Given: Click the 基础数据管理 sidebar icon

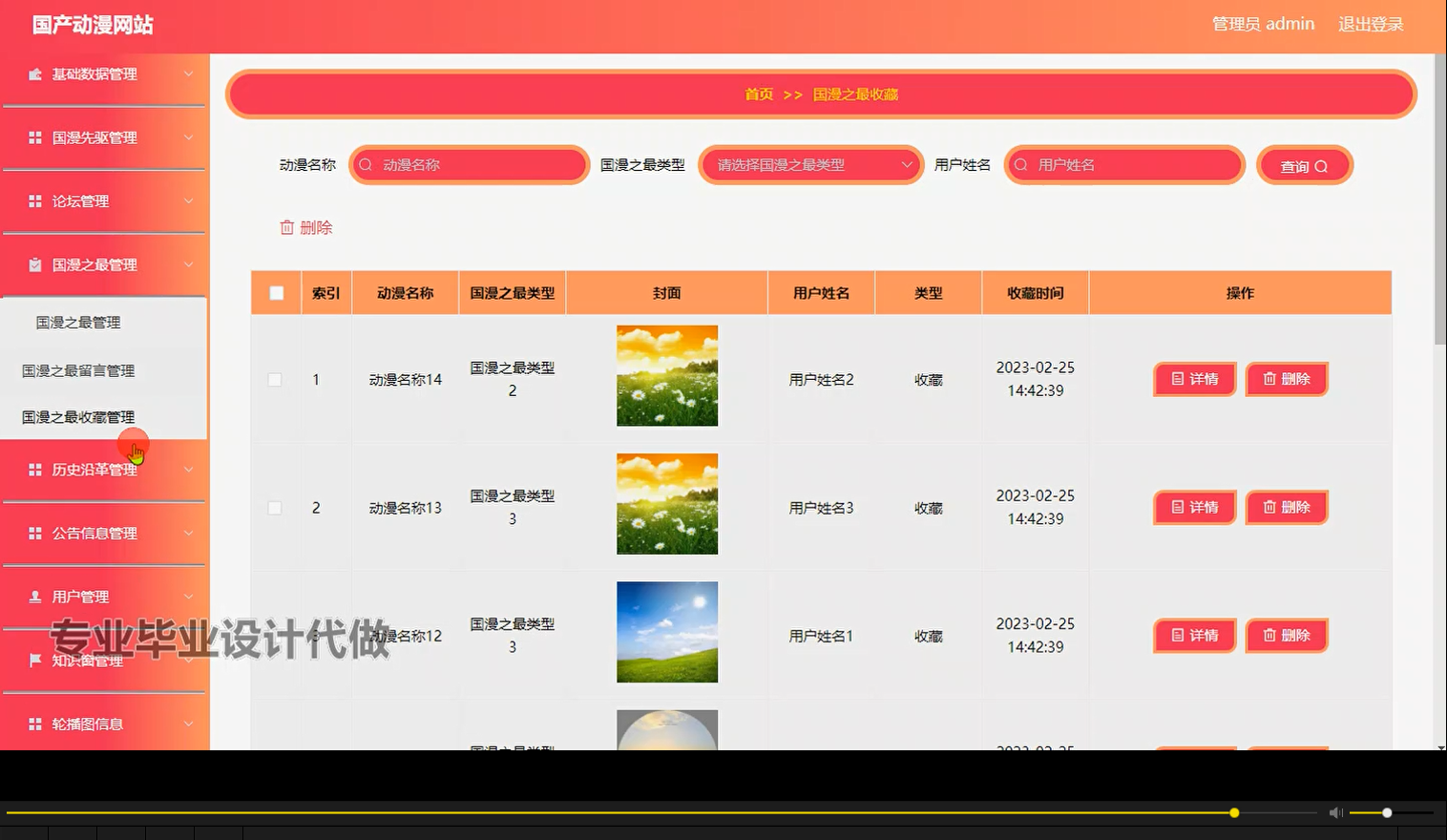Looking at the screenshot, I should pos(35,74).
